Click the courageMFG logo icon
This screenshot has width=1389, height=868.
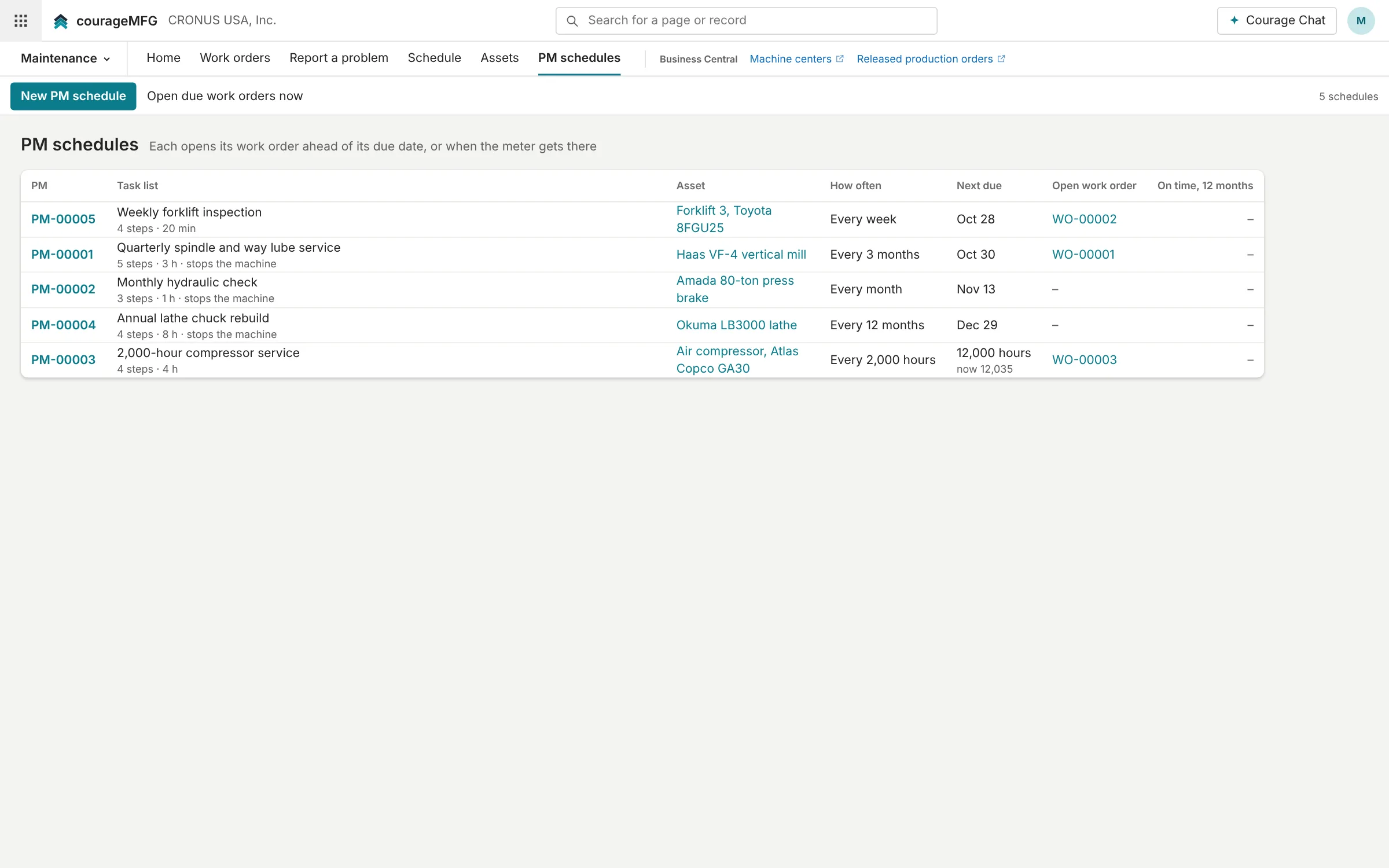pyautogui.click(x=61, y=21)
